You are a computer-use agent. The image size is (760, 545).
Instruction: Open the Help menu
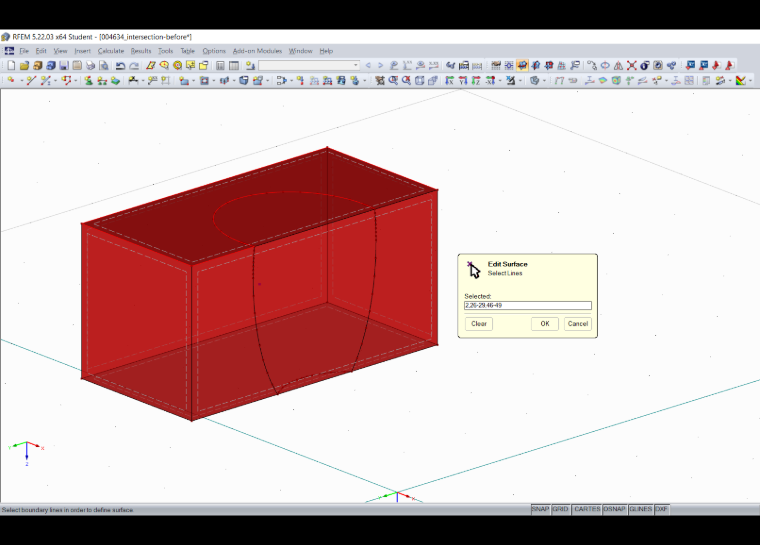click(x=326, y=51)
